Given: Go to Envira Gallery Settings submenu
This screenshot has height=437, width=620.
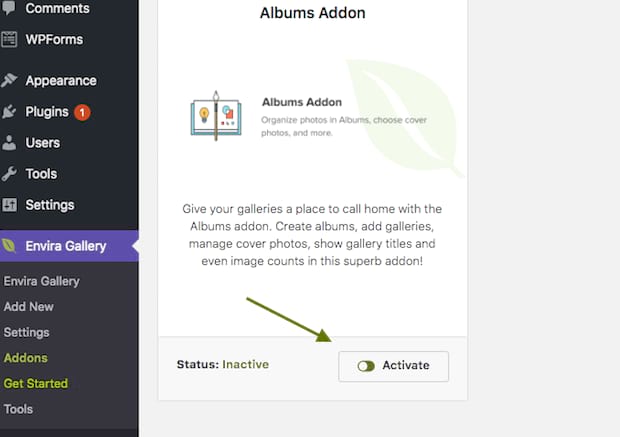Looking at the screenshot, I should (x=26, y=332).
